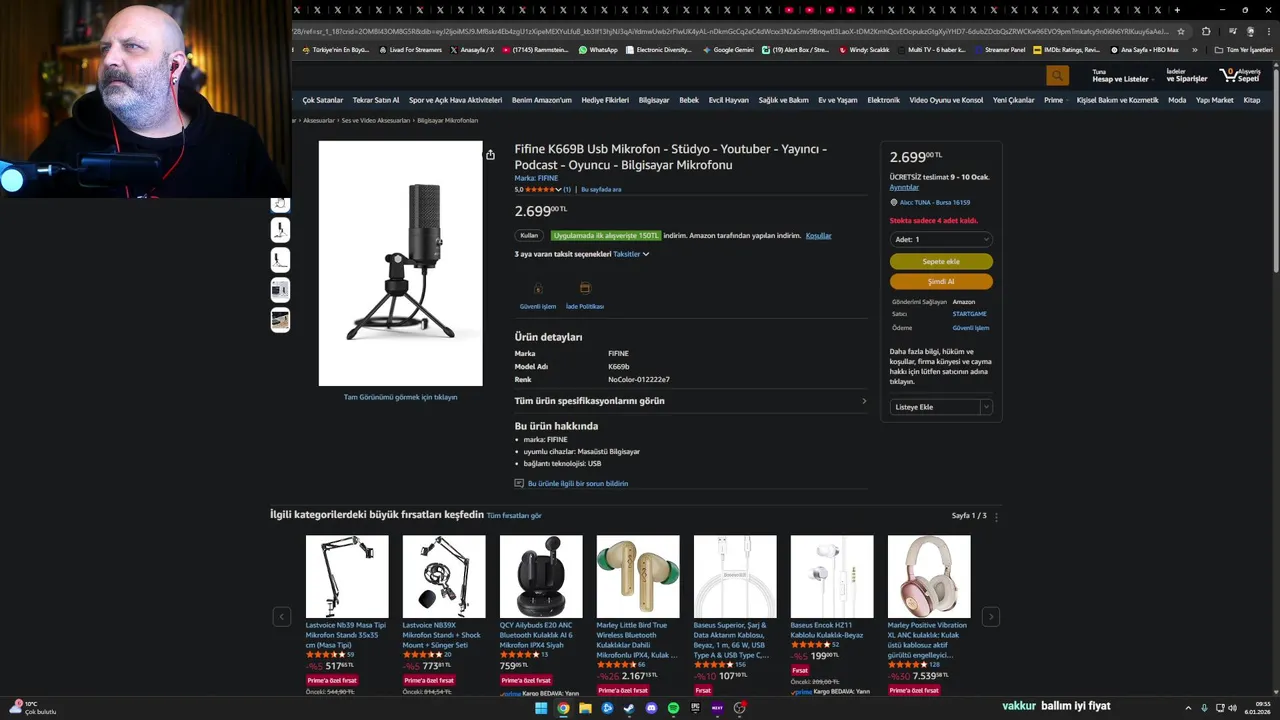Open the STARTGAME seller link
Screen dimensions: 1280x720
click(969, 314)
